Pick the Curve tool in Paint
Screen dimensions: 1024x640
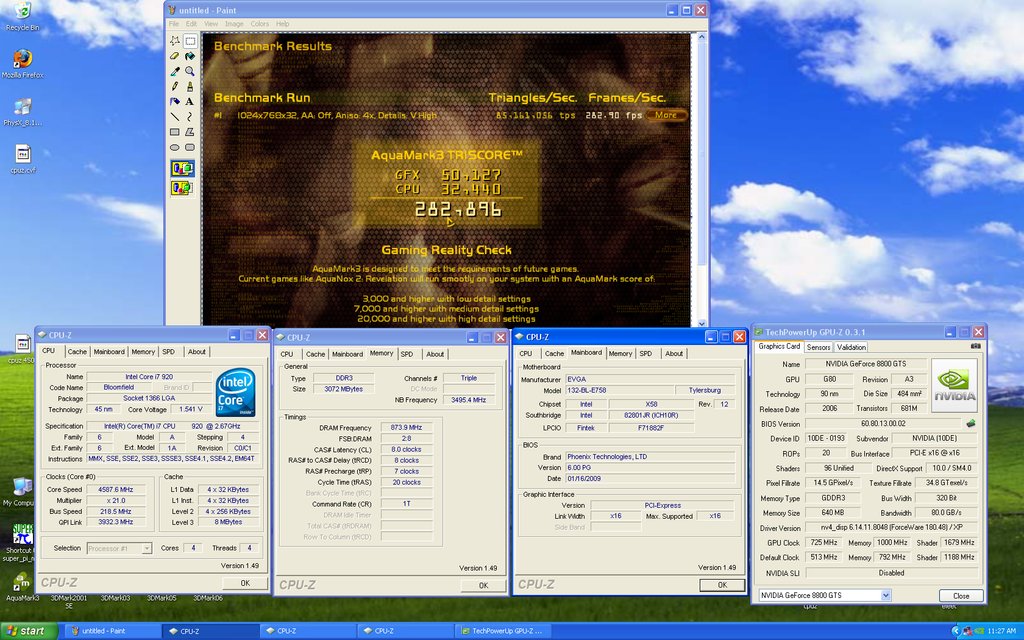click(190, 116)
